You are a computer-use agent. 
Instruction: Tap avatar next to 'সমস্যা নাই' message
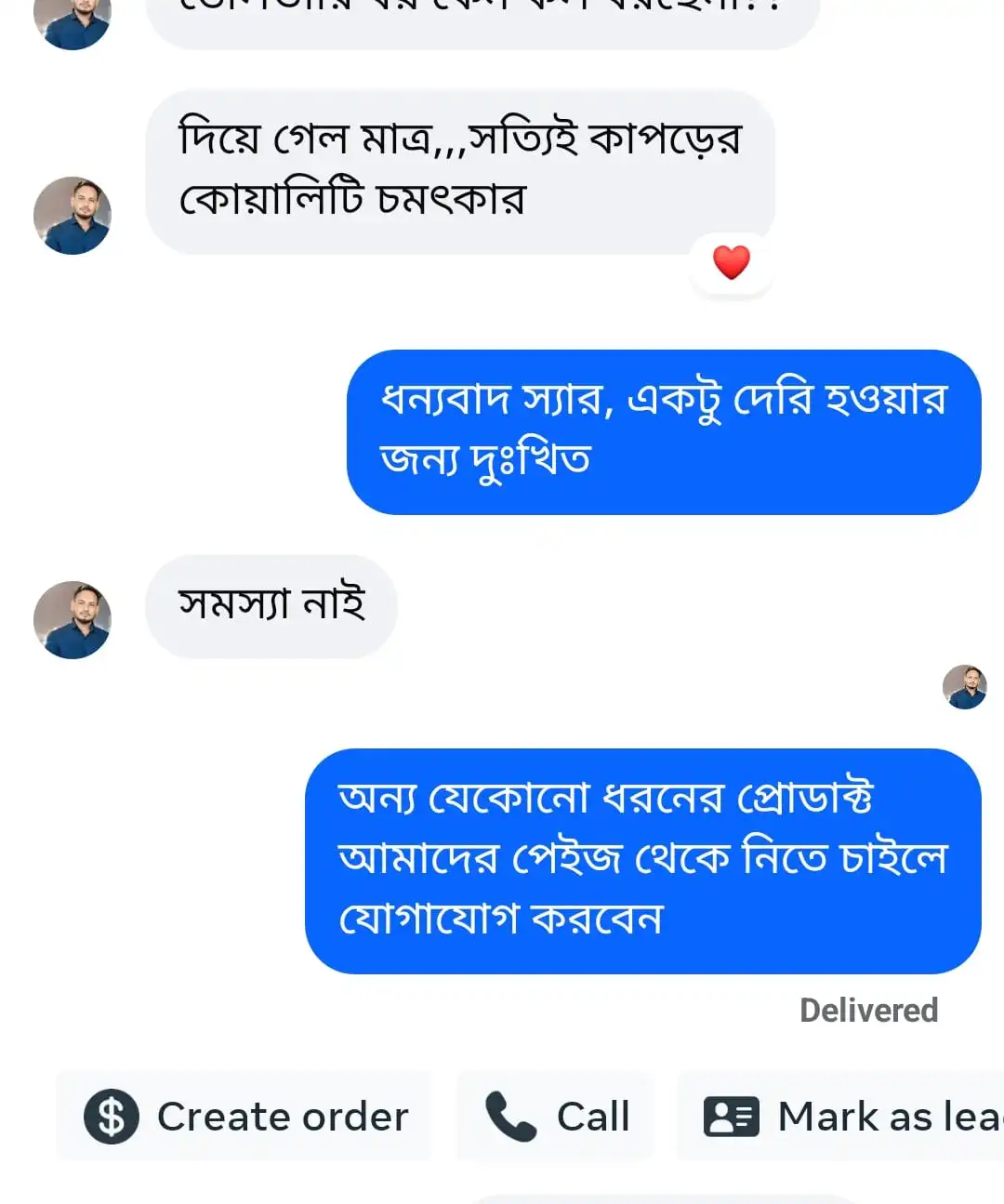73,620
